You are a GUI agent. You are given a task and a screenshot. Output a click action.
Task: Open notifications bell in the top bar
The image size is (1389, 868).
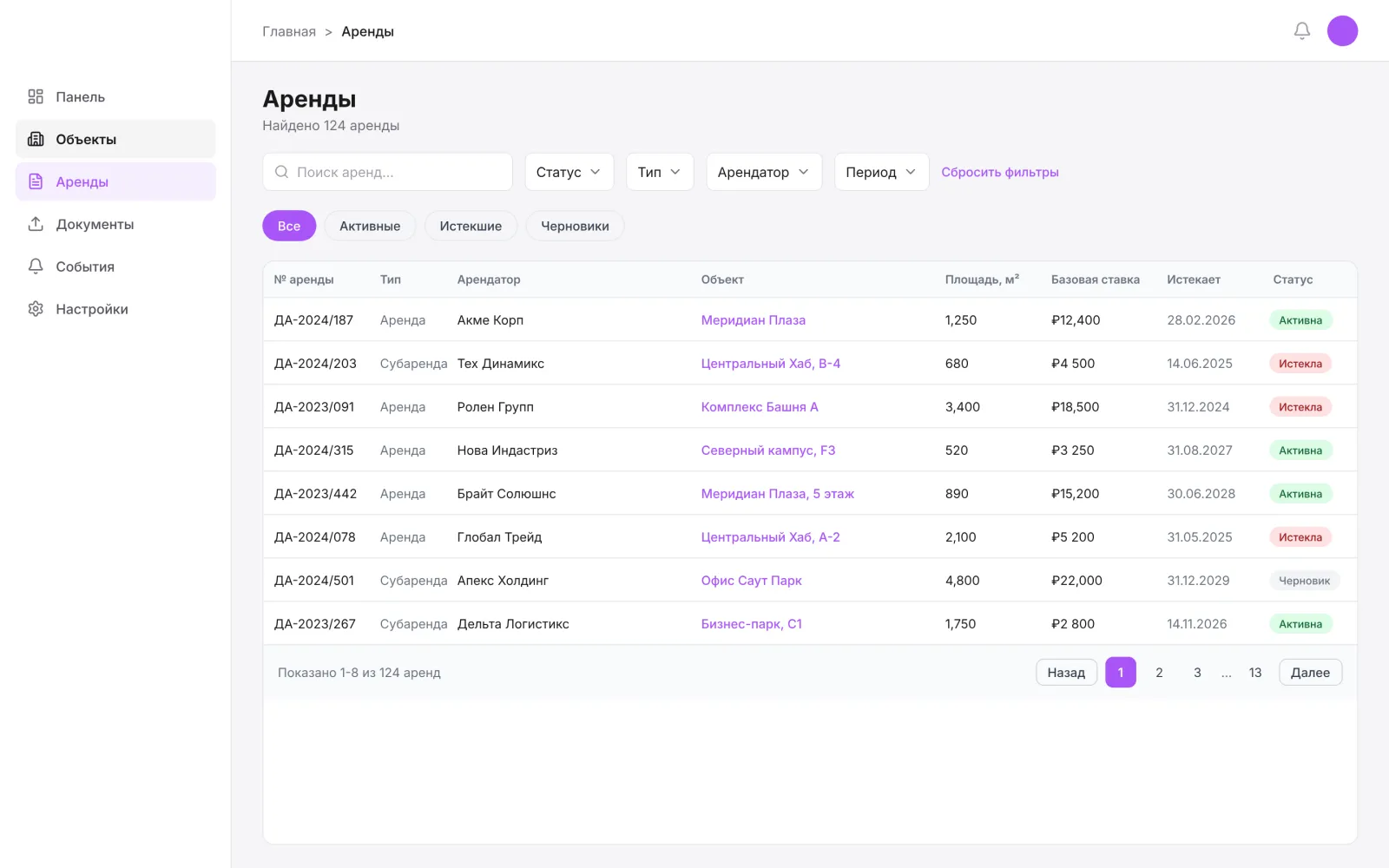point(1301,31)
